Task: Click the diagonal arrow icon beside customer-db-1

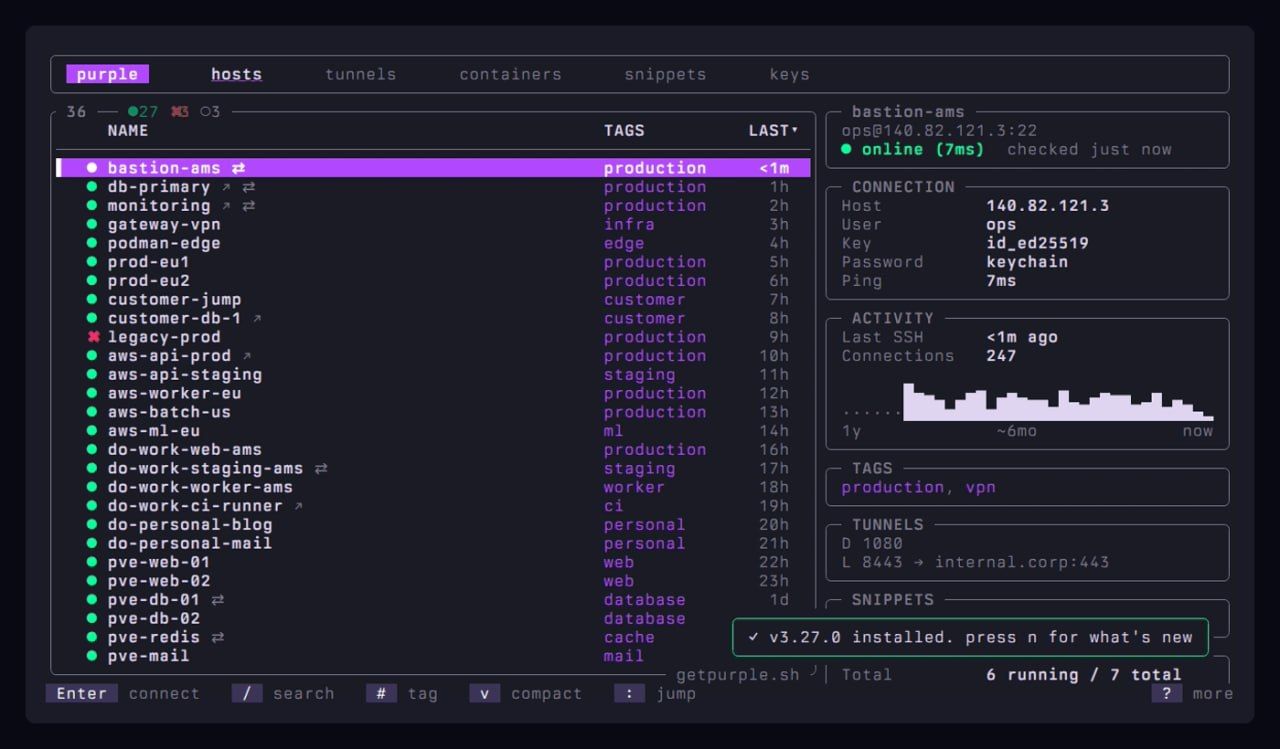Action: (257, 319)
